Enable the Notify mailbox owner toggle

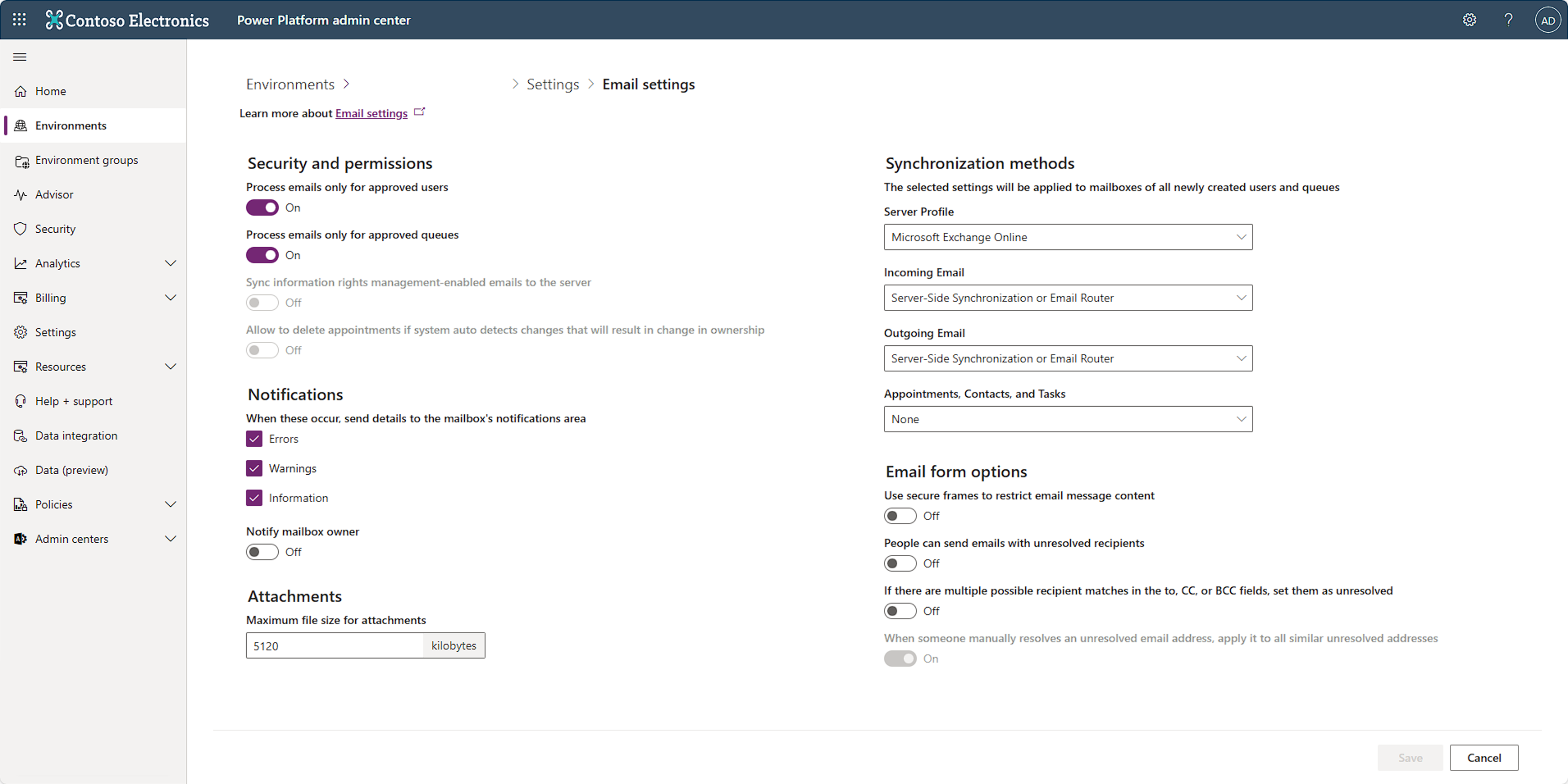pyautogui.click(x=262, y=552)
